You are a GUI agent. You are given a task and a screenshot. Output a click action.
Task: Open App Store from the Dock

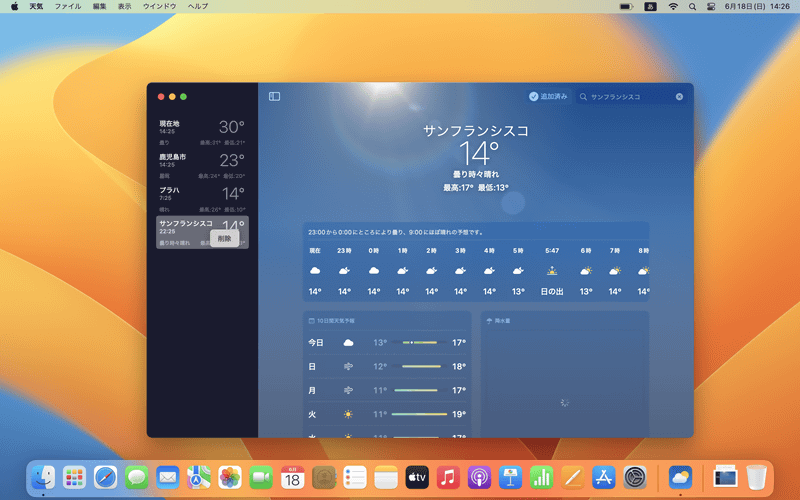tap(604, 478)
